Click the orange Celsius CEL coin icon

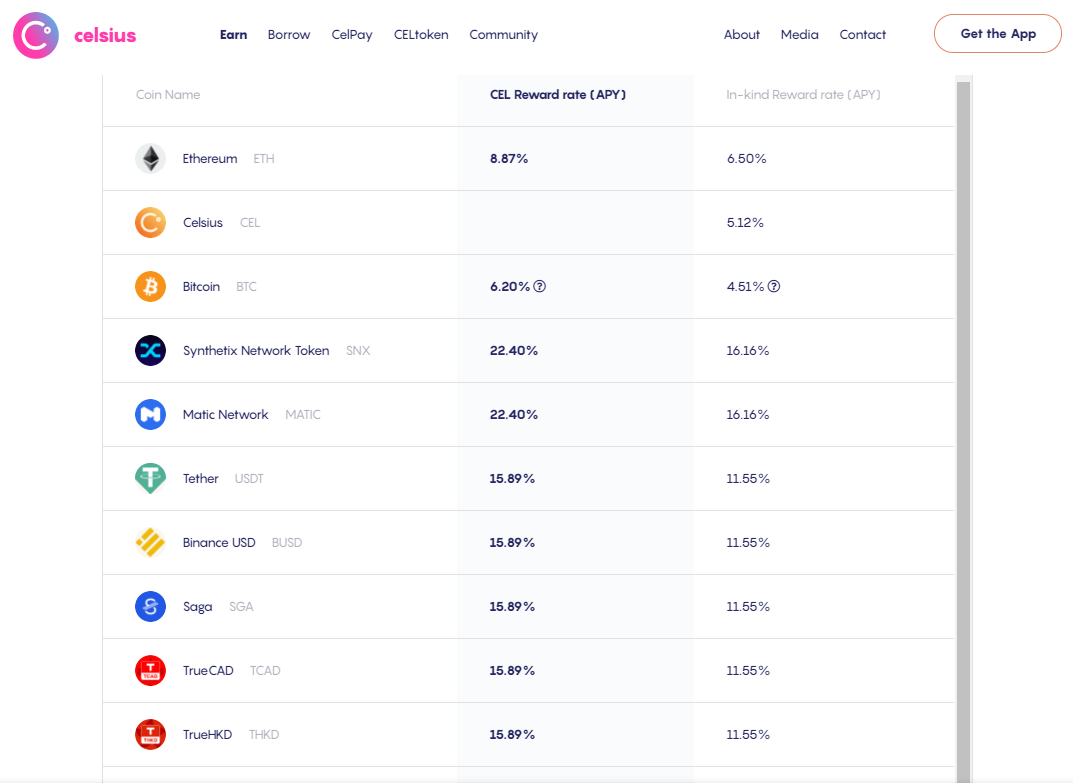(x=151, y=222)
